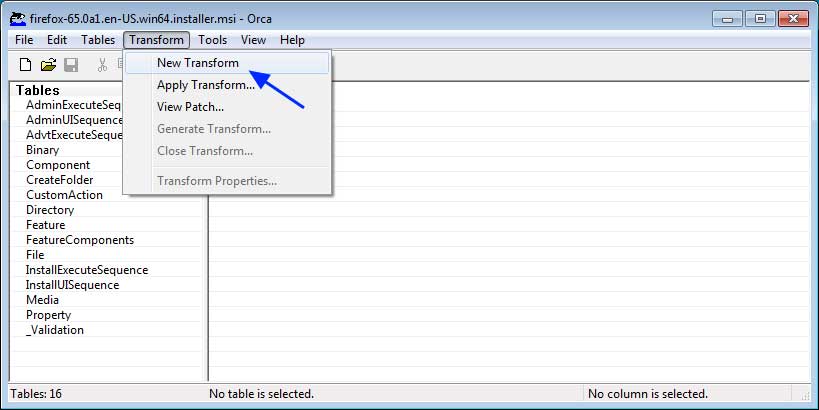Open the Help menu
This screenshot has width=819, height=410.
coord(292,40)
